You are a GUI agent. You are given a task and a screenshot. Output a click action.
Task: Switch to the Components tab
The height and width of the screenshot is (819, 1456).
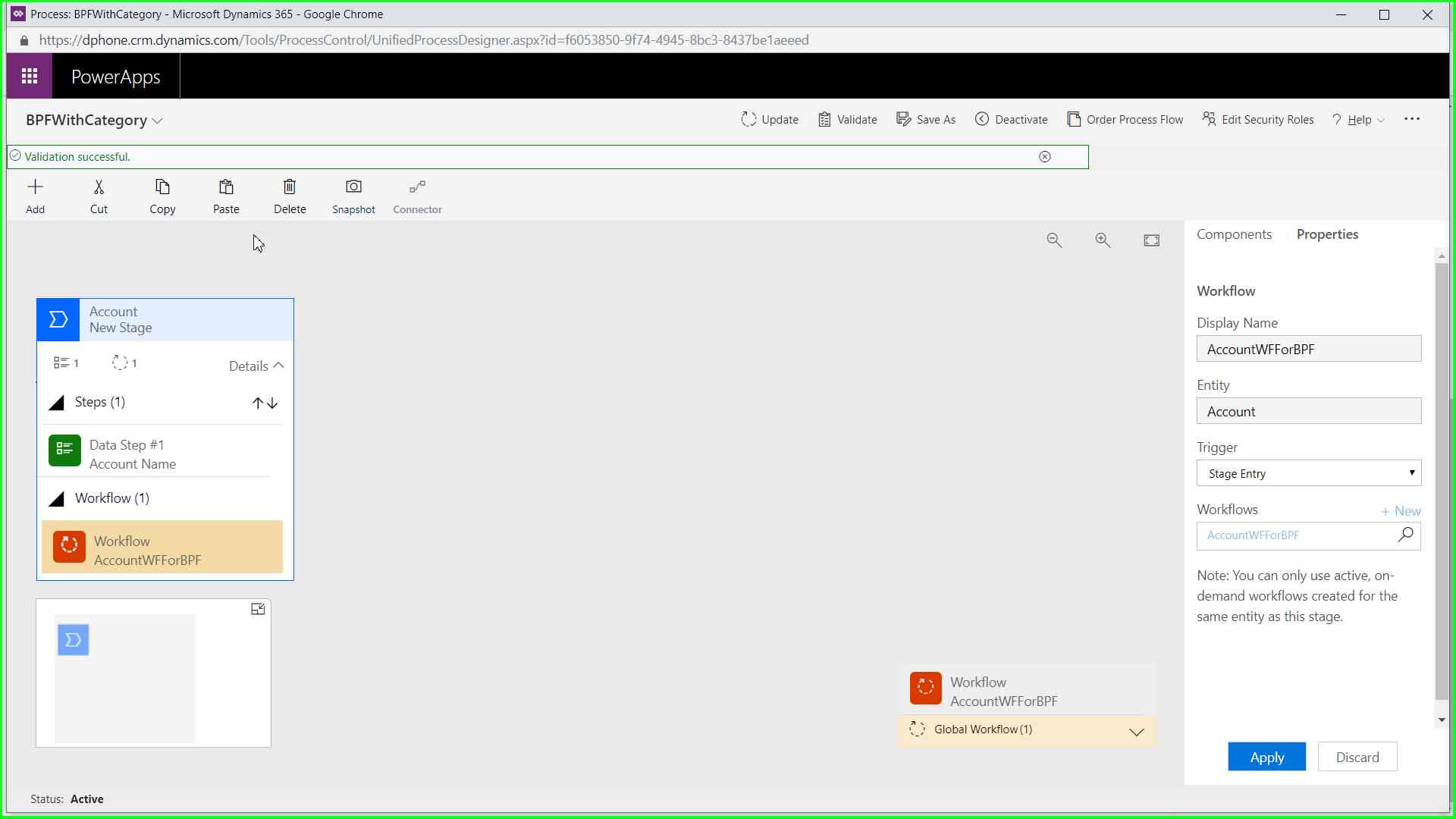[x=1234, y=234]
